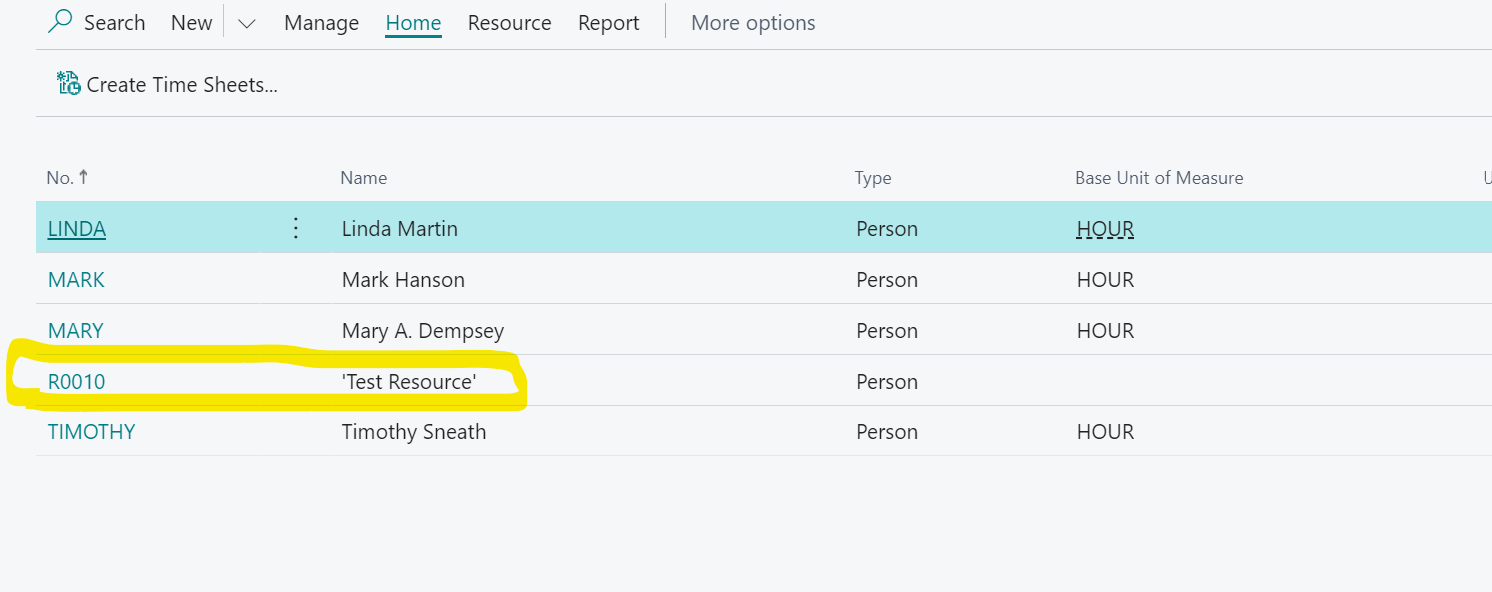Expand the dropdown chevron next to New
The image size is (1492, 592).
(x=246, y=23)
